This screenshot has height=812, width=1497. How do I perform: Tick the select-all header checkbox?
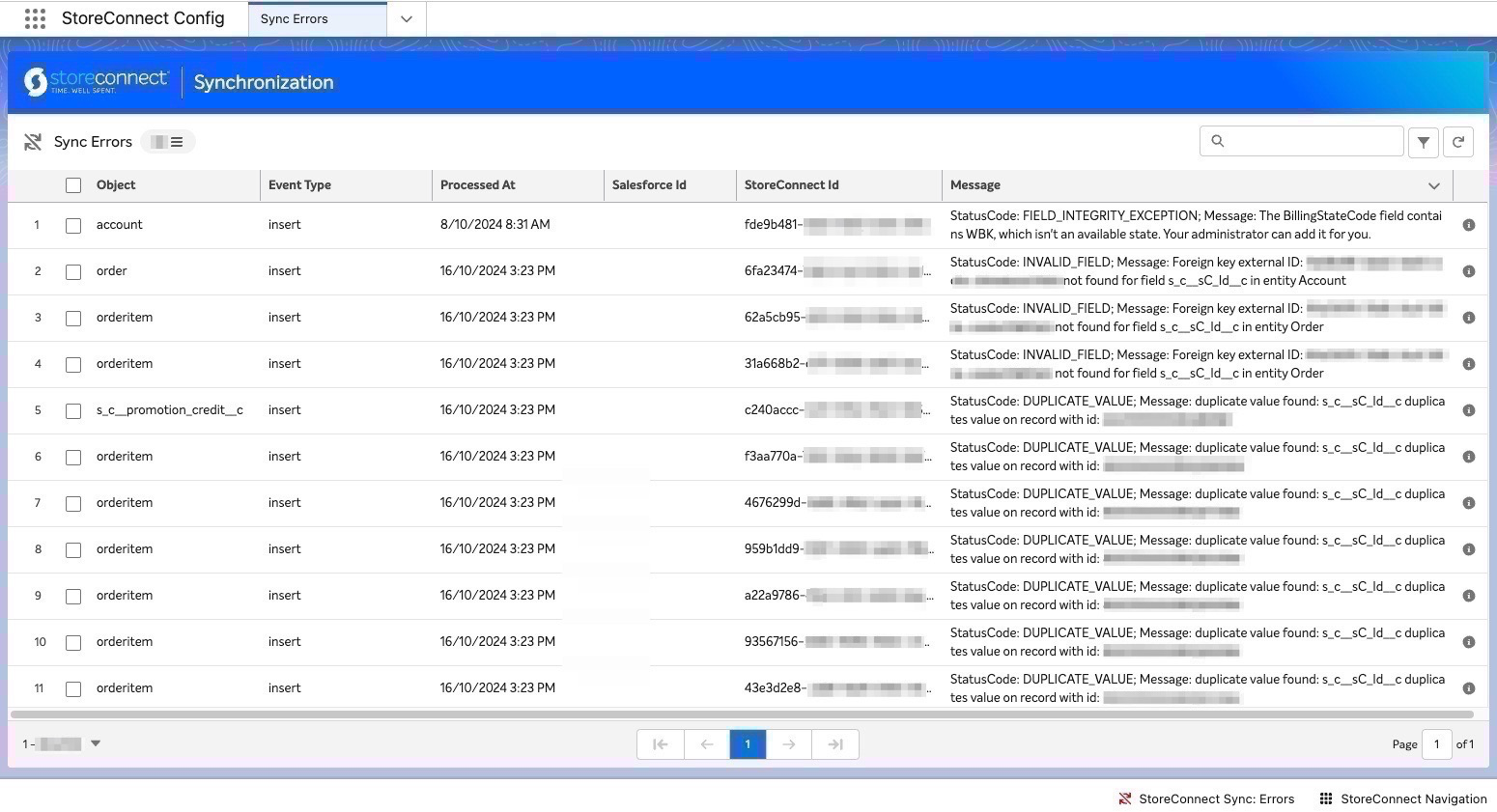click(73, 185)
